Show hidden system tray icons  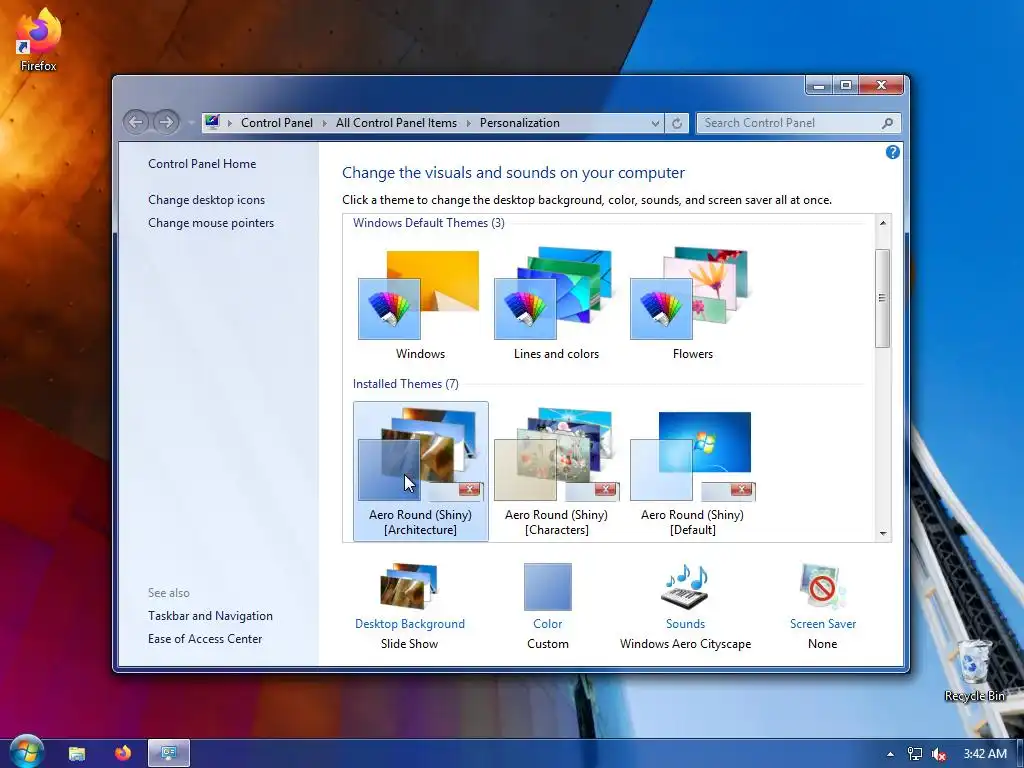pos(890,754)
